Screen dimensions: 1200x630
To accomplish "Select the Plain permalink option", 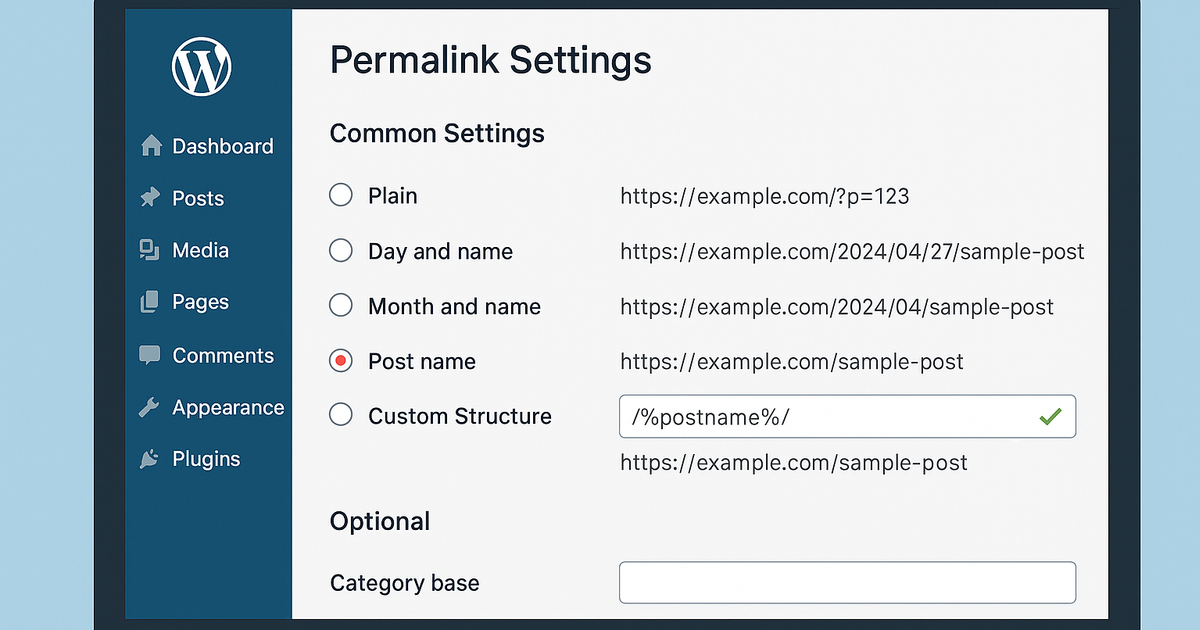I will pyautogui.click(x=340, y=195).
